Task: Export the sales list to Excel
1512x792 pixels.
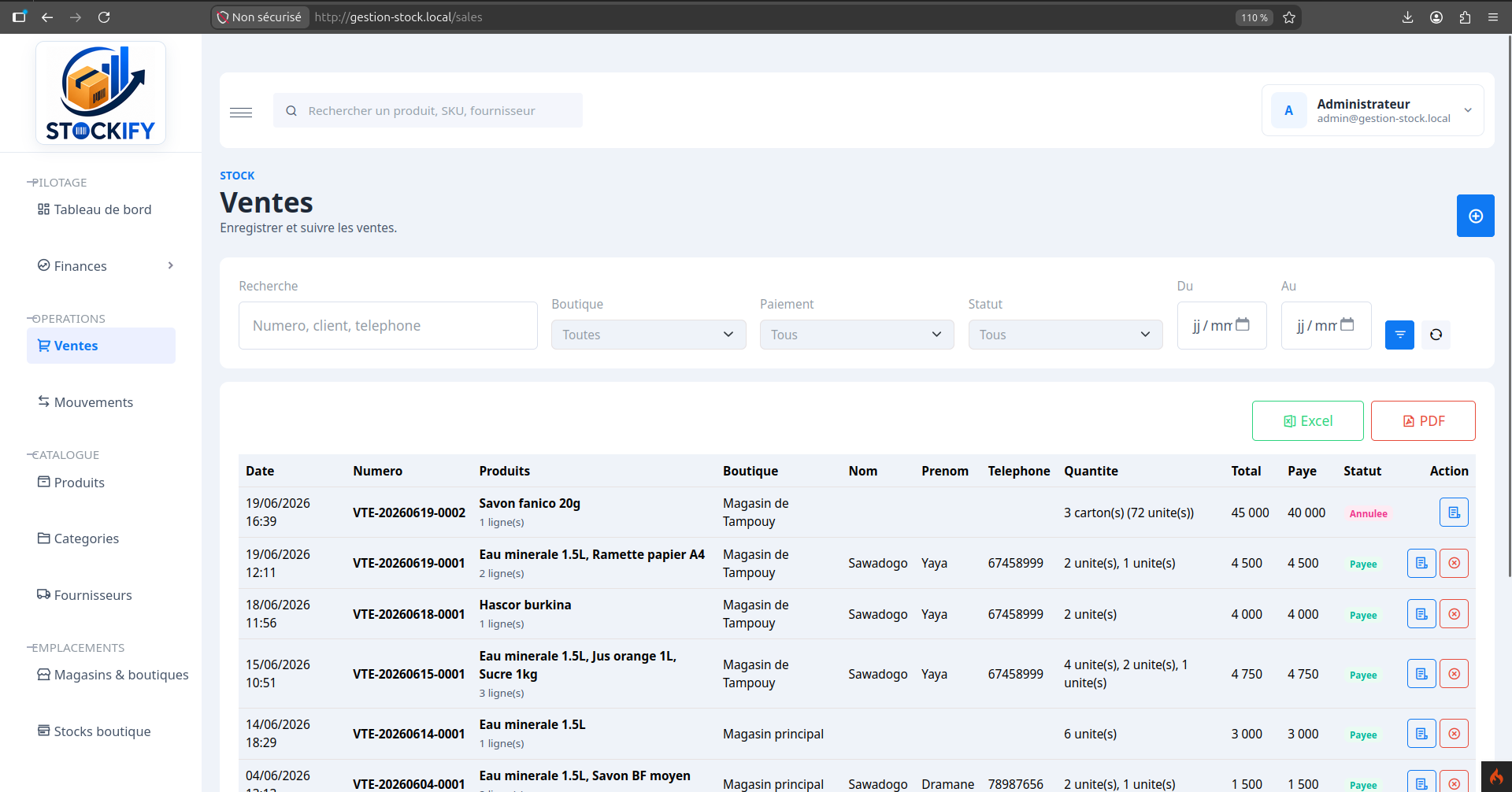Action: pos(1307,421)
